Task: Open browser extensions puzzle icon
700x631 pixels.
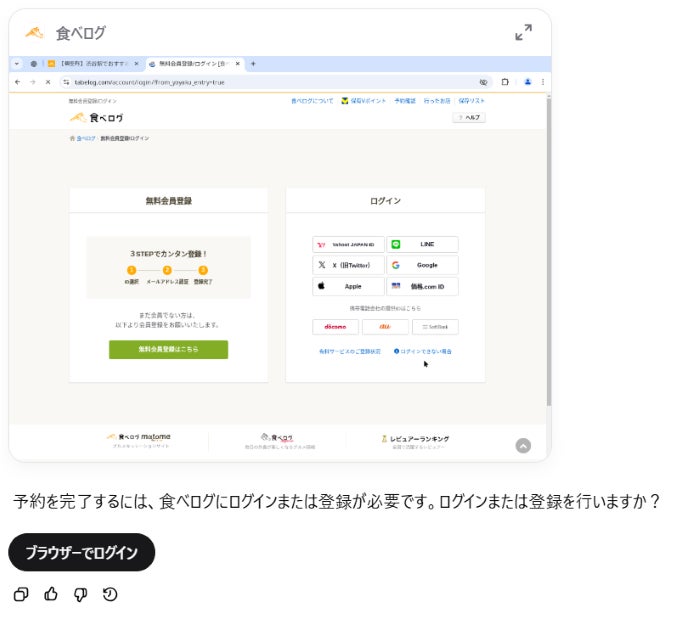Action: click(505, 82)
